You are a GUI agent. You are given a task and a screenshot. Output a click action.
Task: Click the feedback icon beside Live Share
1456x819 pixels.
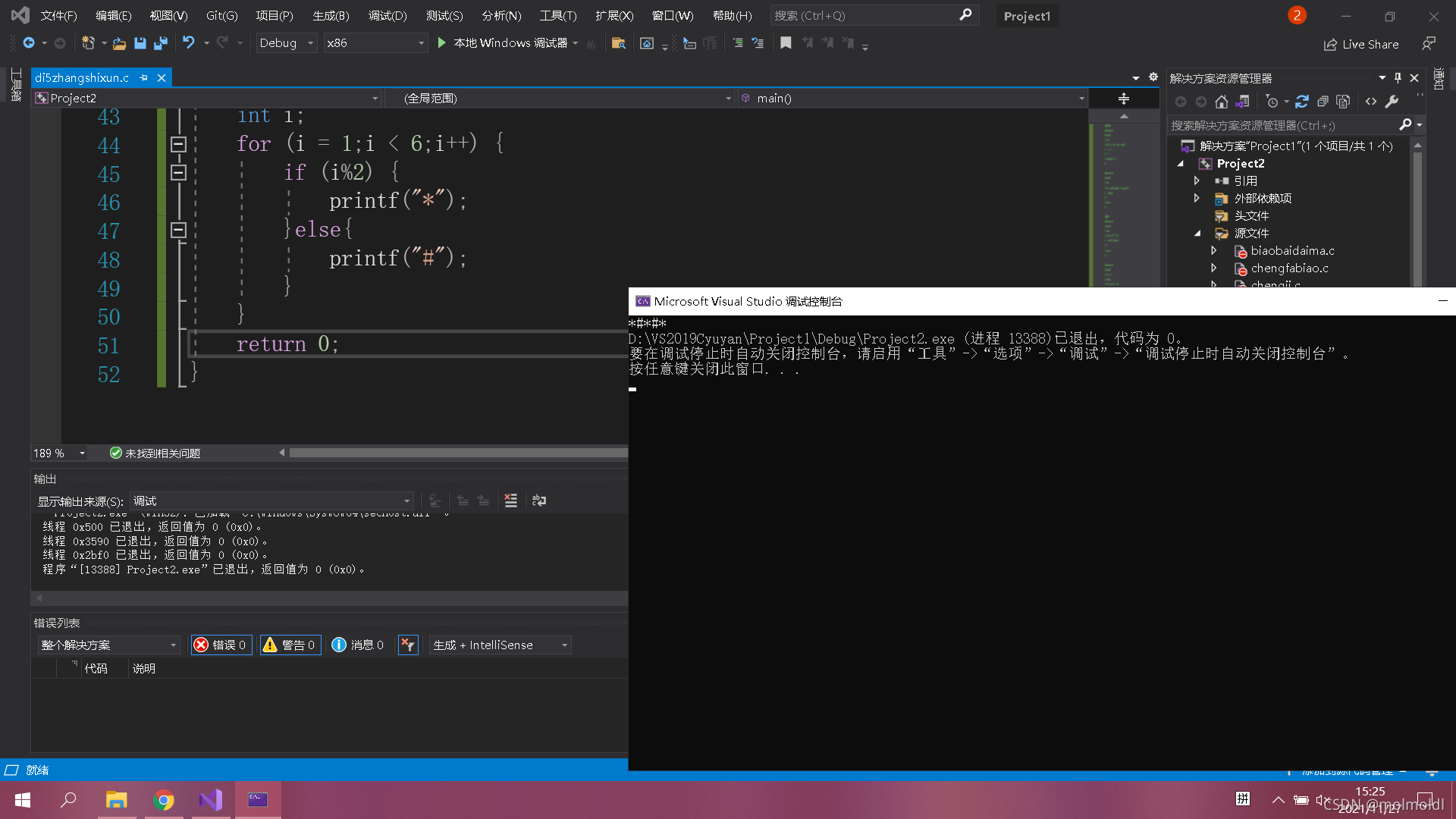click(x=1429, y=44)
